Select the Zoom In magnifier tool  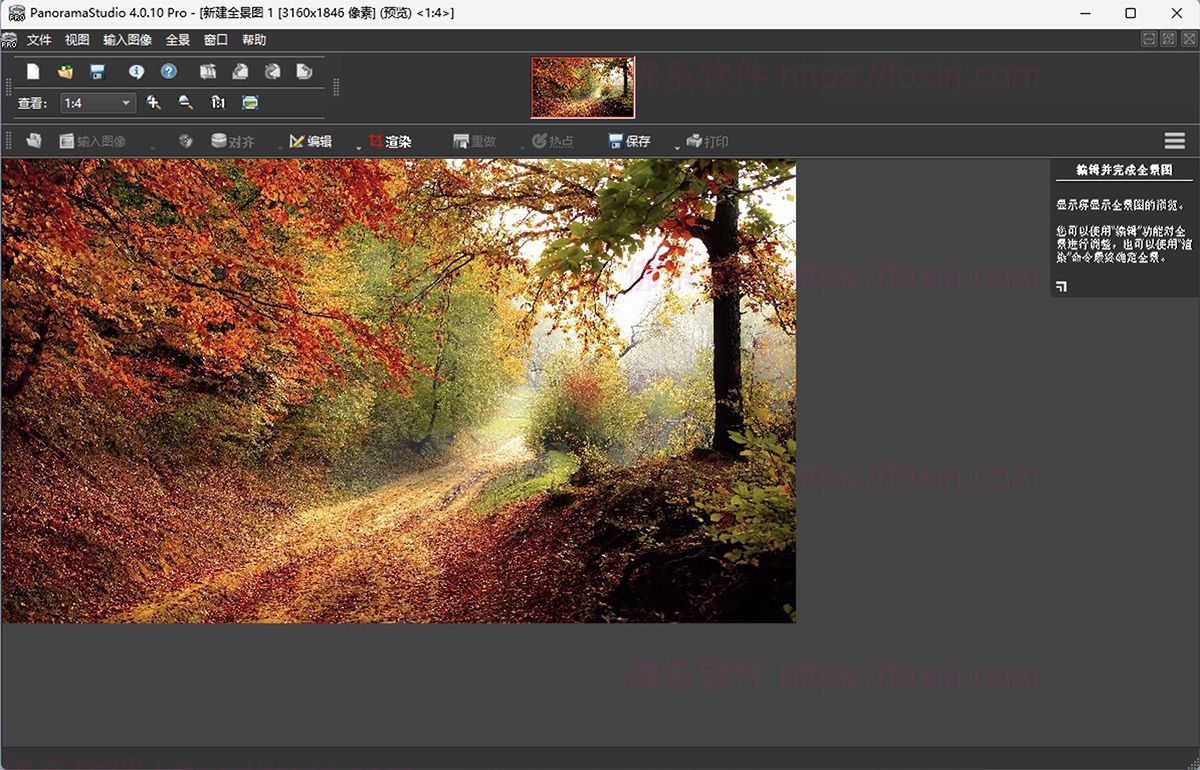153,102
